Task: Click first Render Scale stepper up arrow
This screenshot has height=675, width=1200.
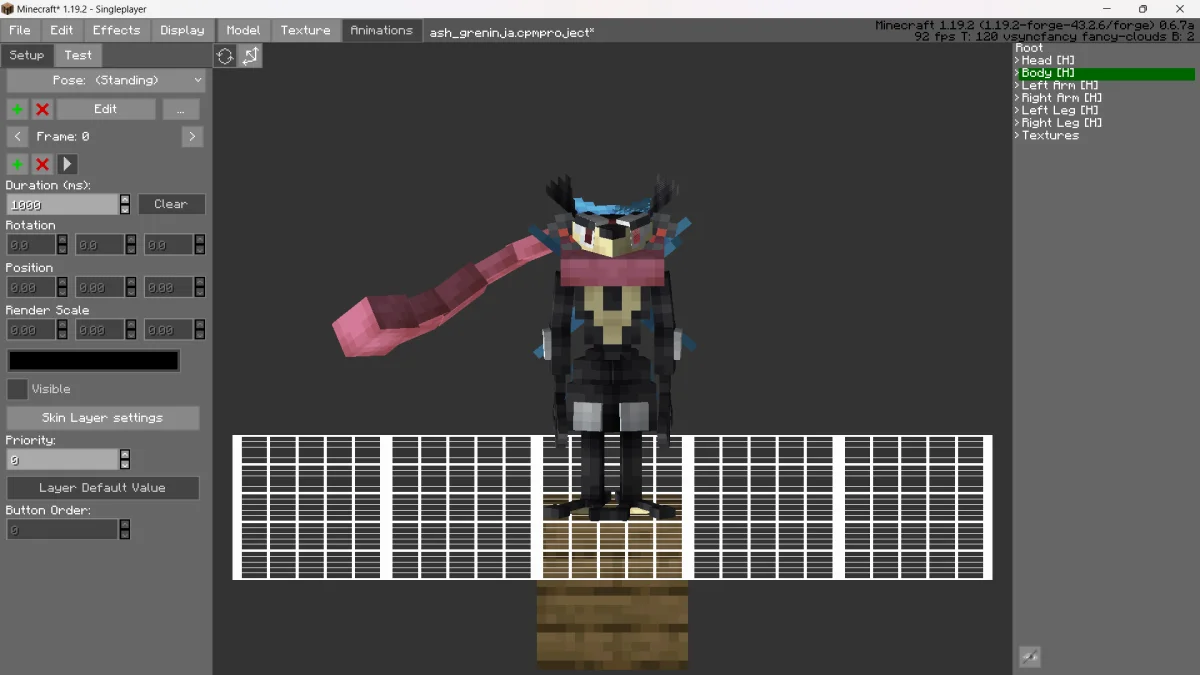Action: point(62,324)
